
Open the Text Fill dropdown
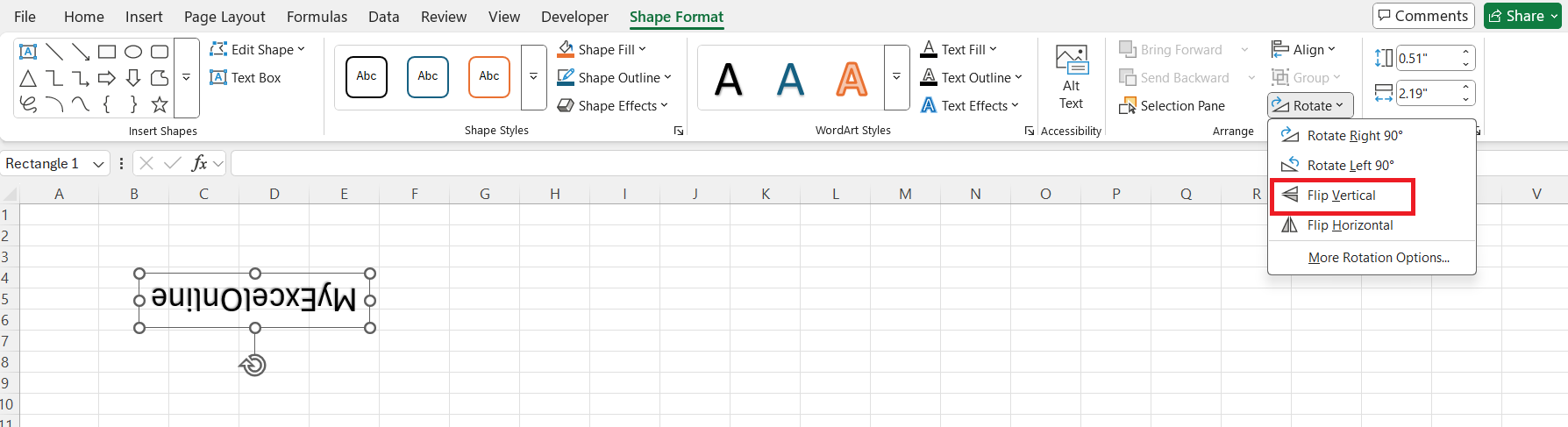pos(959,50)
